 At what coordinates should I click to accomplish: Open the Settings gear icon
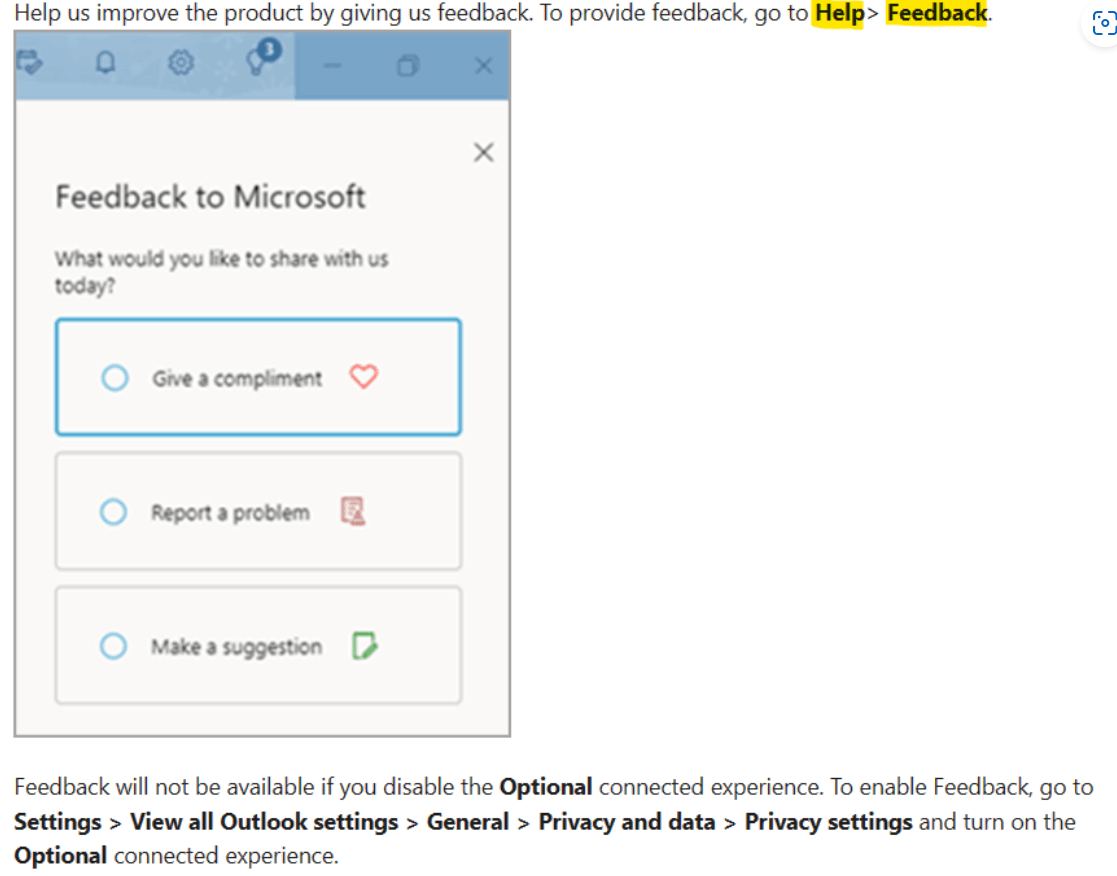[180, 62]
